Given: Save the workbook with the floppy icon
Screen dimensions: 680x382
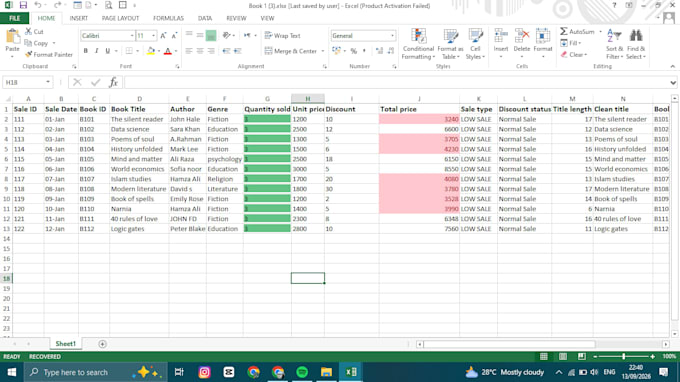Looking at the screenshot, I should pyautogui.click(x=23, y=5).
